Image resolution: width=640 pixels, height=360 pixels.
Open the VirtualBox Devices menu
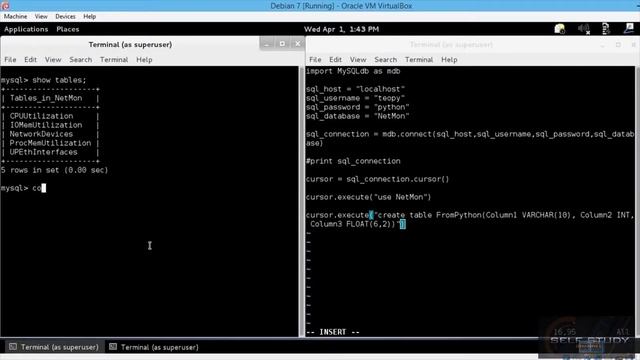(65, 16)
